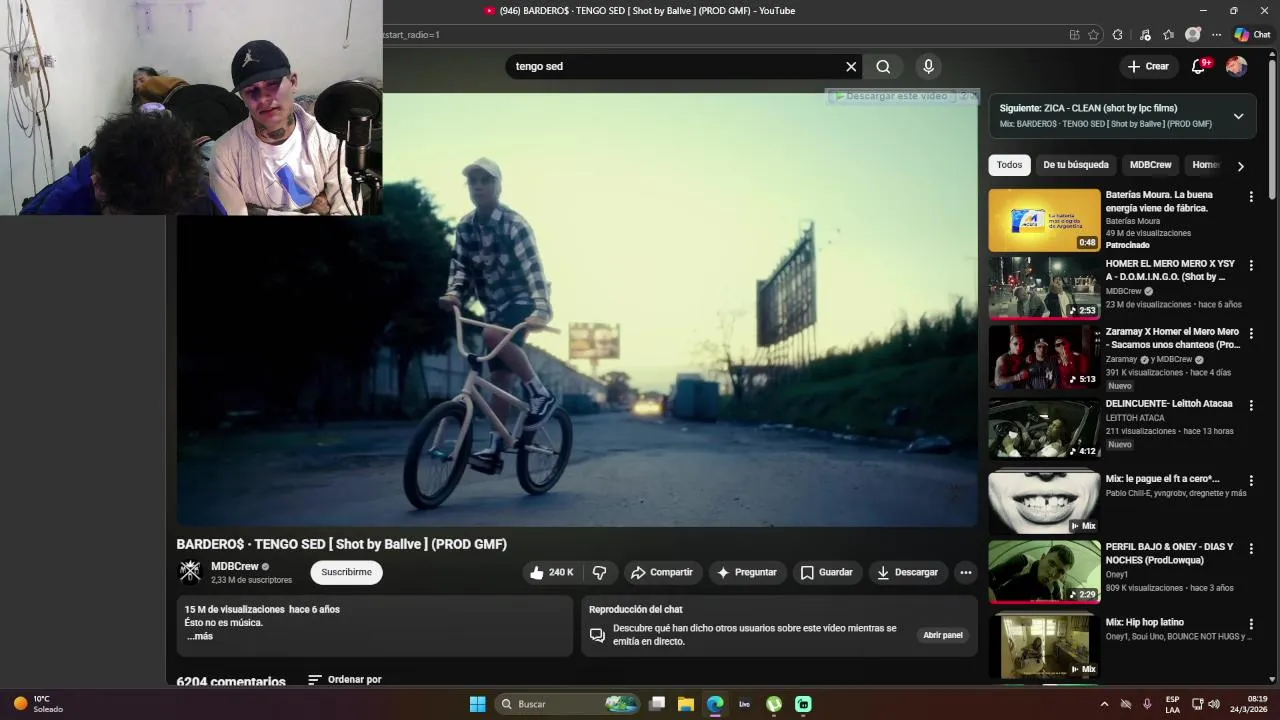This screenshot has height=720, width=1280.
Task: Open options menu for Baterías Moura ad
Action: 1250,197
